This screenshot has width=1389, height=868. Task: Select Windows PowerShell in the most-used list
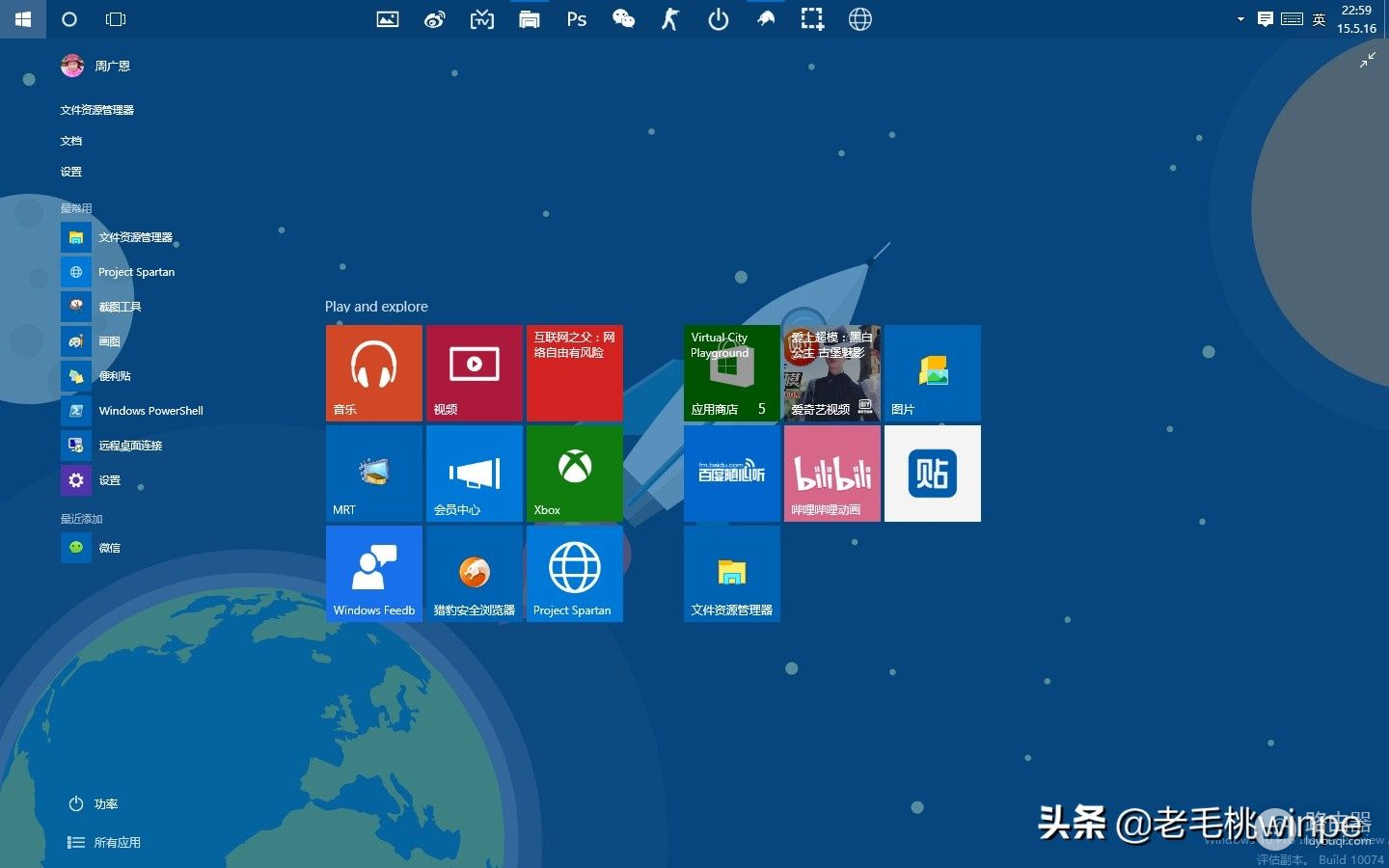tap(150, 411)
